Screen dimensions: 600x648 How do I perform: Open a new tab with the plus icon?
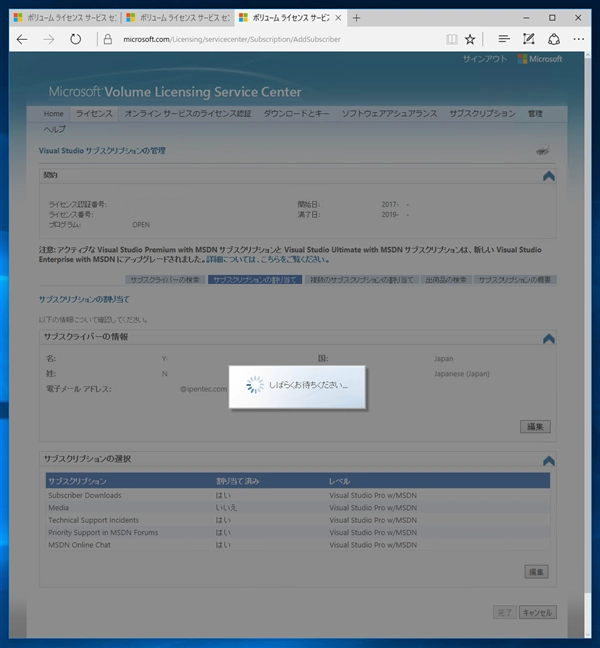356,18
